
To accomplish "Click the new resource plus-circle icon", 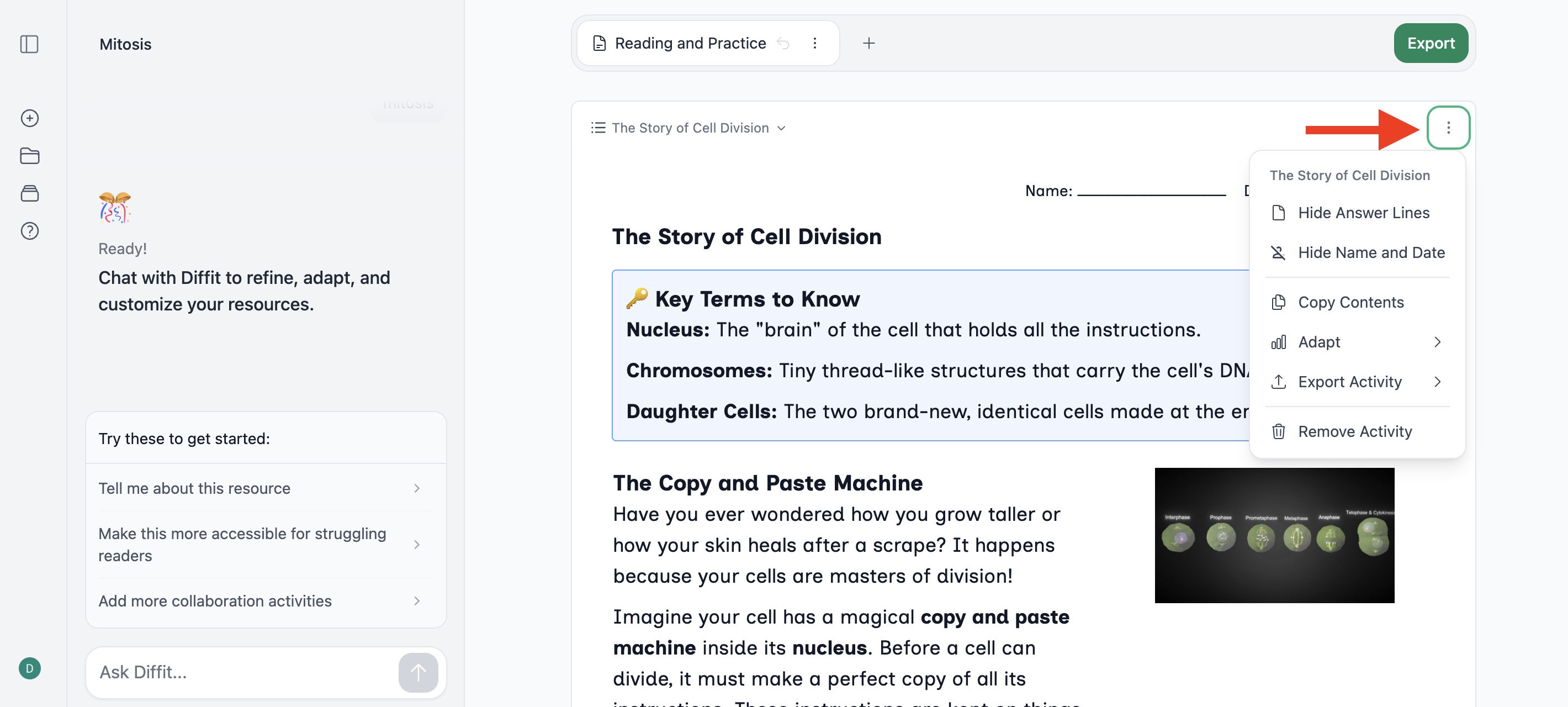I will tap(29, 118).
